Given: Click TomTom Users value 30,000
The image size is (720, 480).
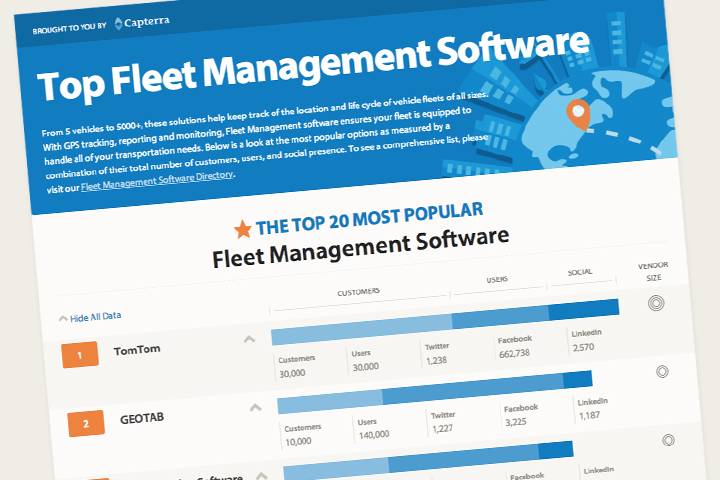Looking at the screenshot, I should (366, 367).
